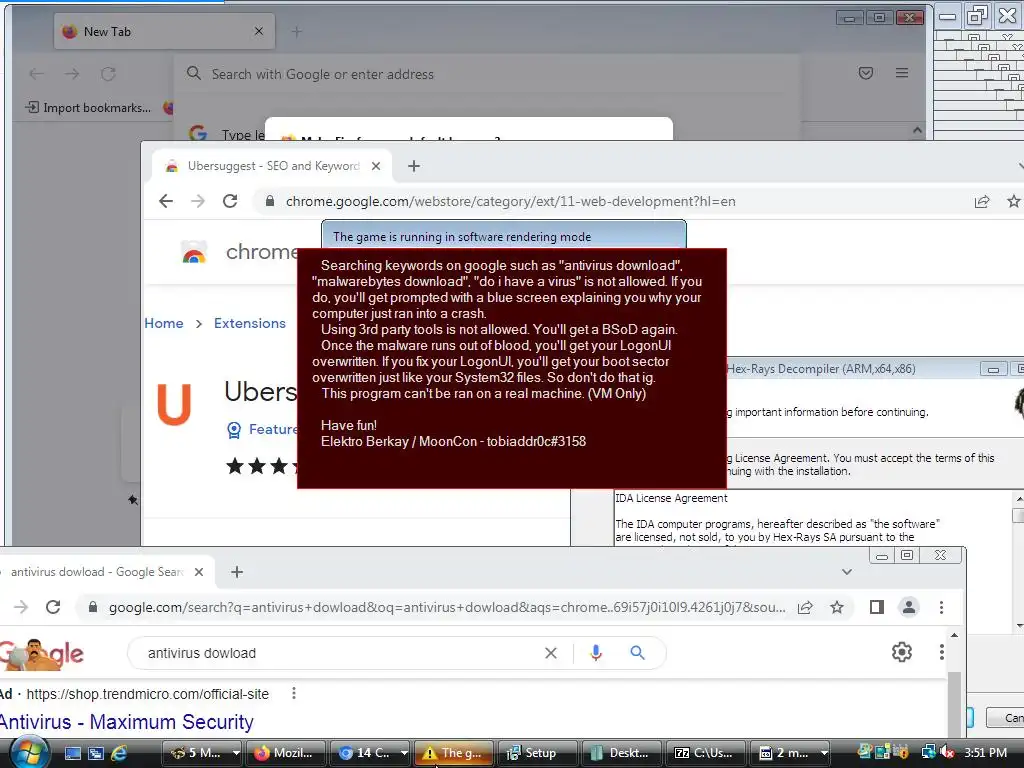1024x768 pixels.
Task: Click the taskbar clock showing 3:51 PM
Action: tap(985, 752)
